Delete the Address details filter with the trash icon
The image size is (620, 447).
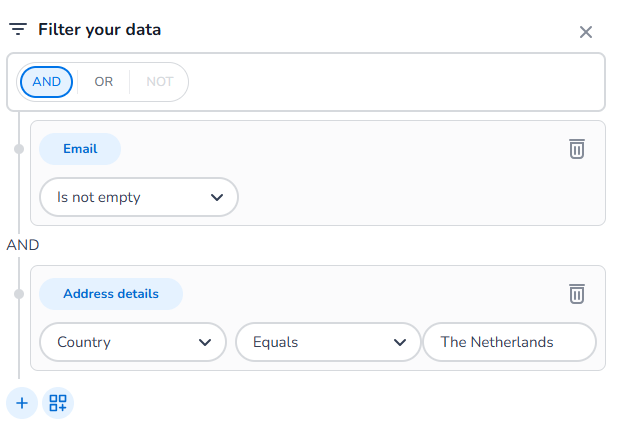click(577, 294)
